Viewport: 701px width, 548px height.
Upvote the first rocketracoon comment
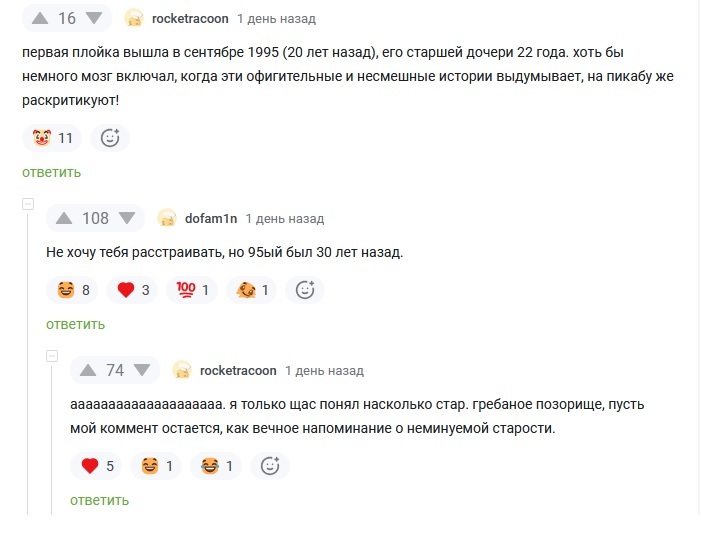pyautogui.click(x=41, y=18)
